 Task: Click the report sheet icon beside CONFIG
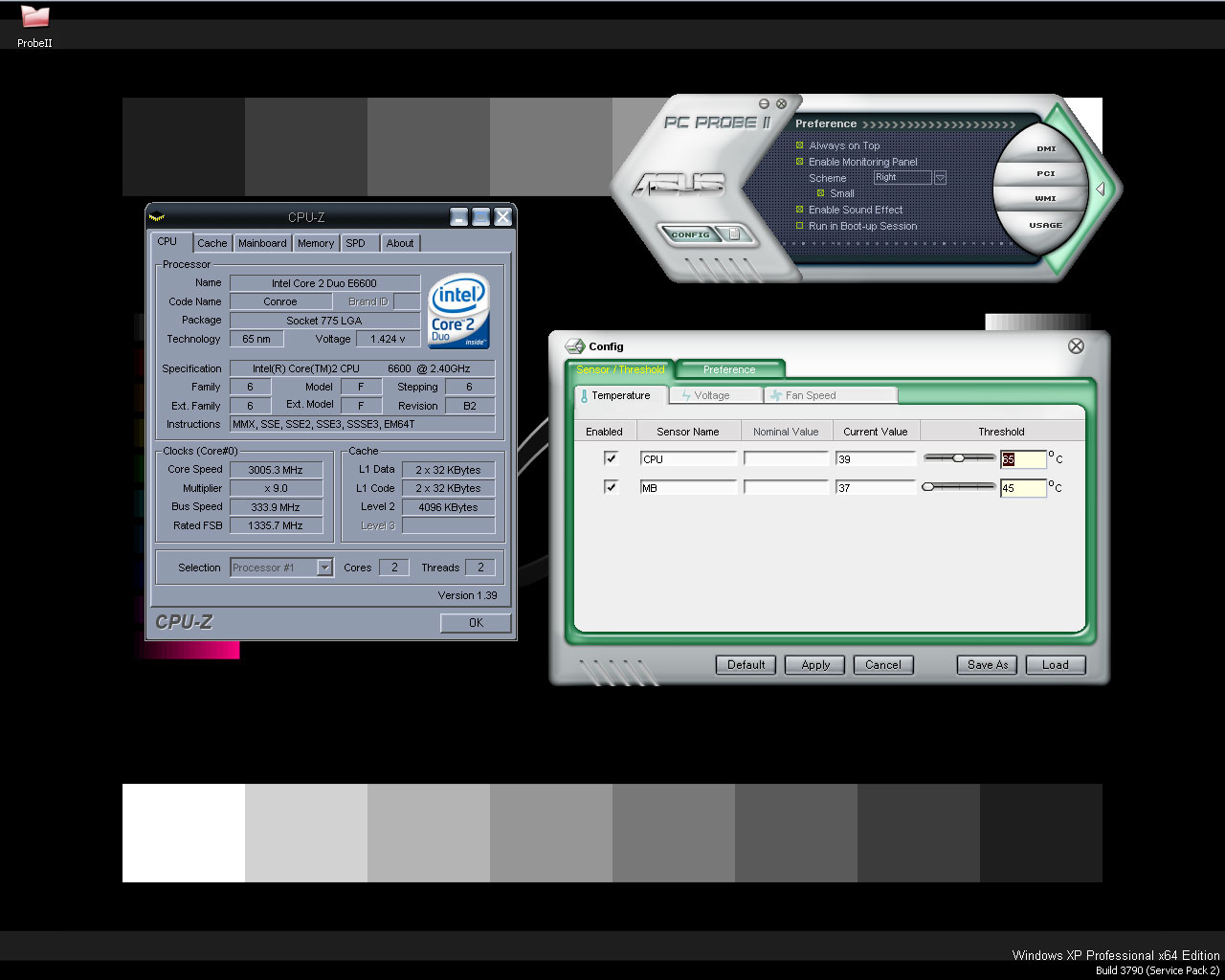(734, 234)
